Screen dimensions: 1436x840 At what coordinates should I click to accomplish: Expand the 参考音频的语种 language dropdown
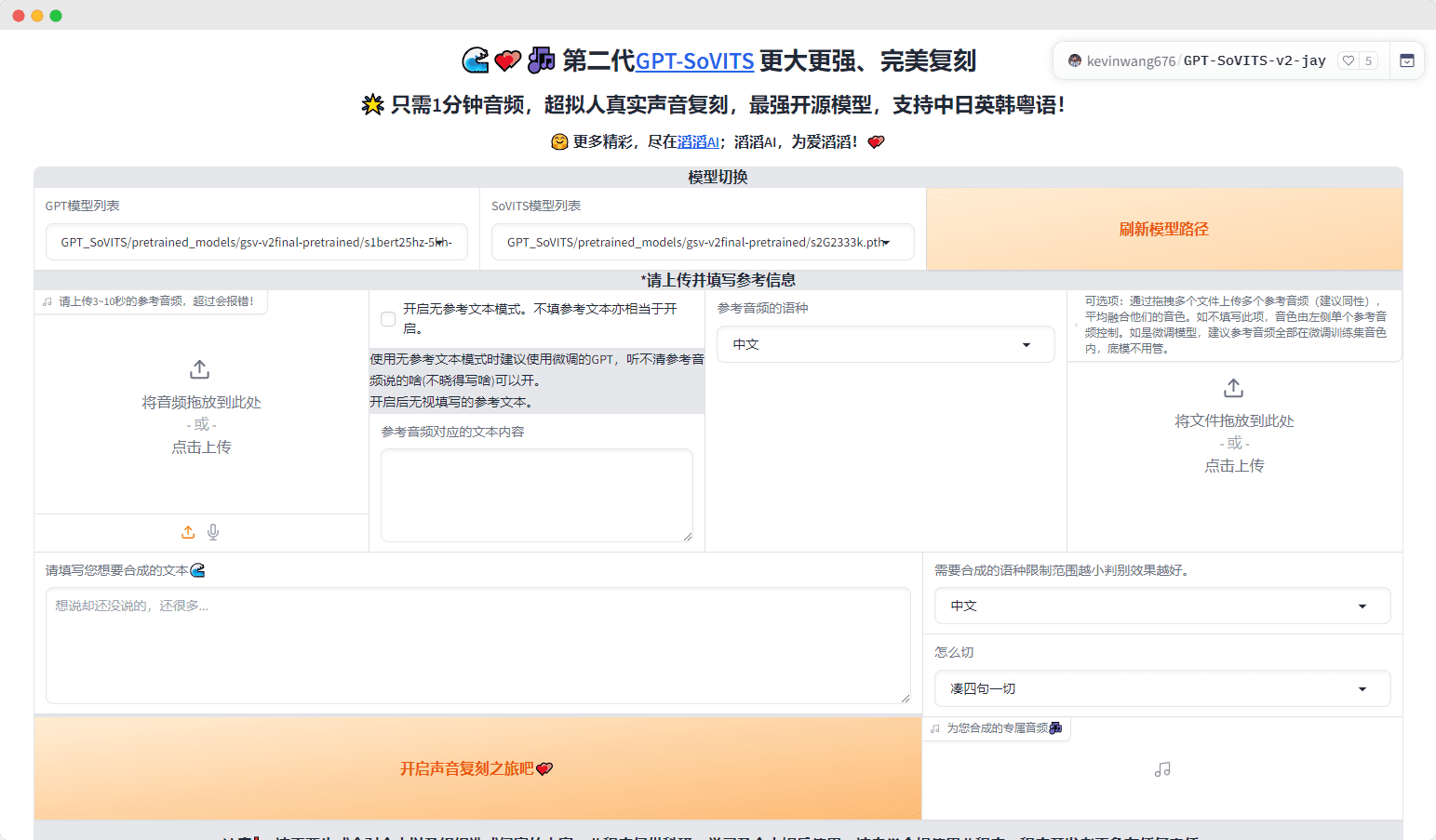pyautogui.click(x=885, y=344)
